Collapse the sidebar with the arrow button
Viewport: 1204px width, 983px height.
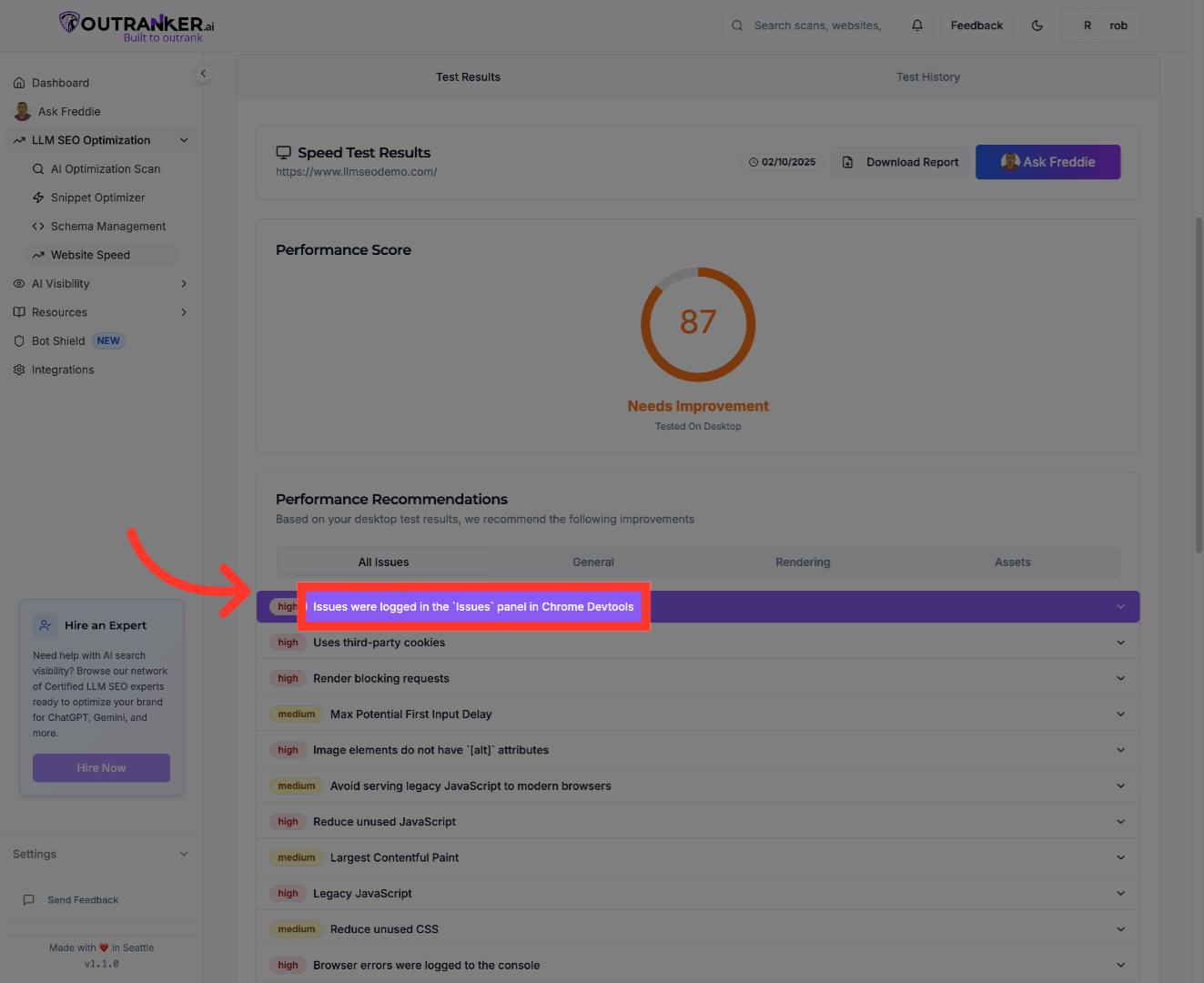click(202, 73)
